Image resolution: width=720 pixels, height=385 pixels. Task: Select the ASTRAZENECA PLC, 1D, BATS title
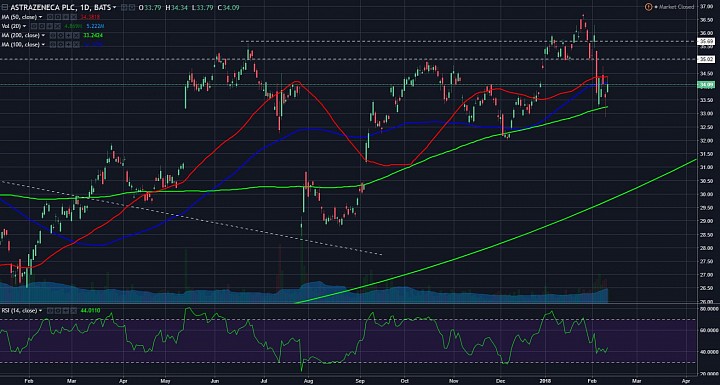point(61,7)
